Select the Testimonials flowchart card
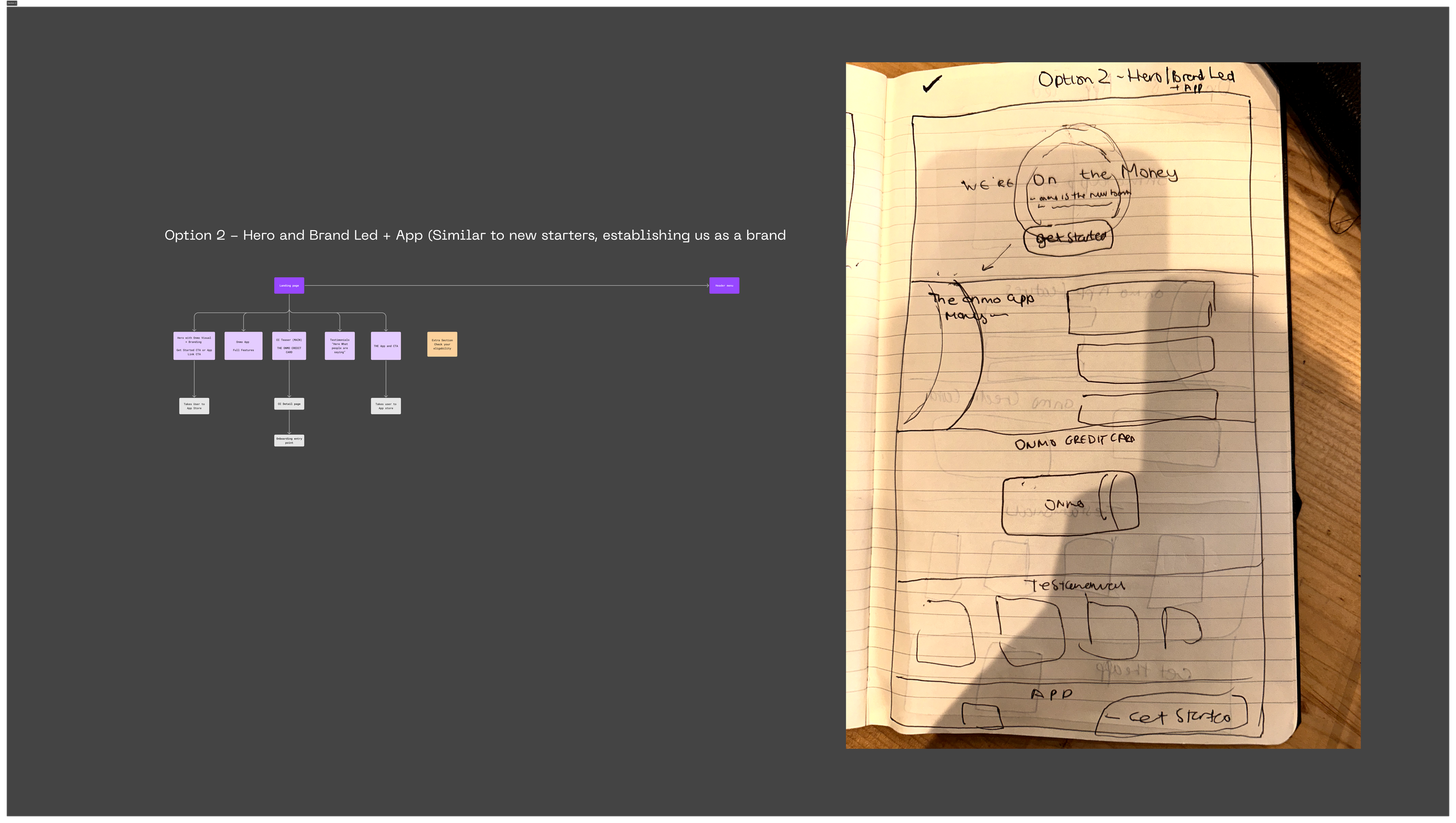 [340, 346]
